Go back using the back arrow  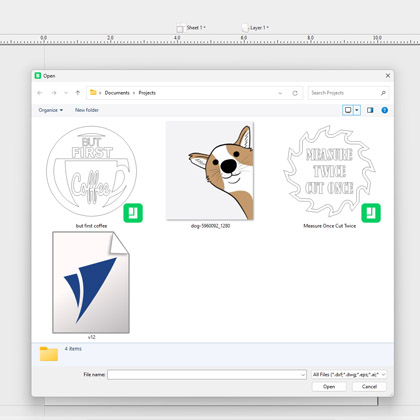click(40, 93)
